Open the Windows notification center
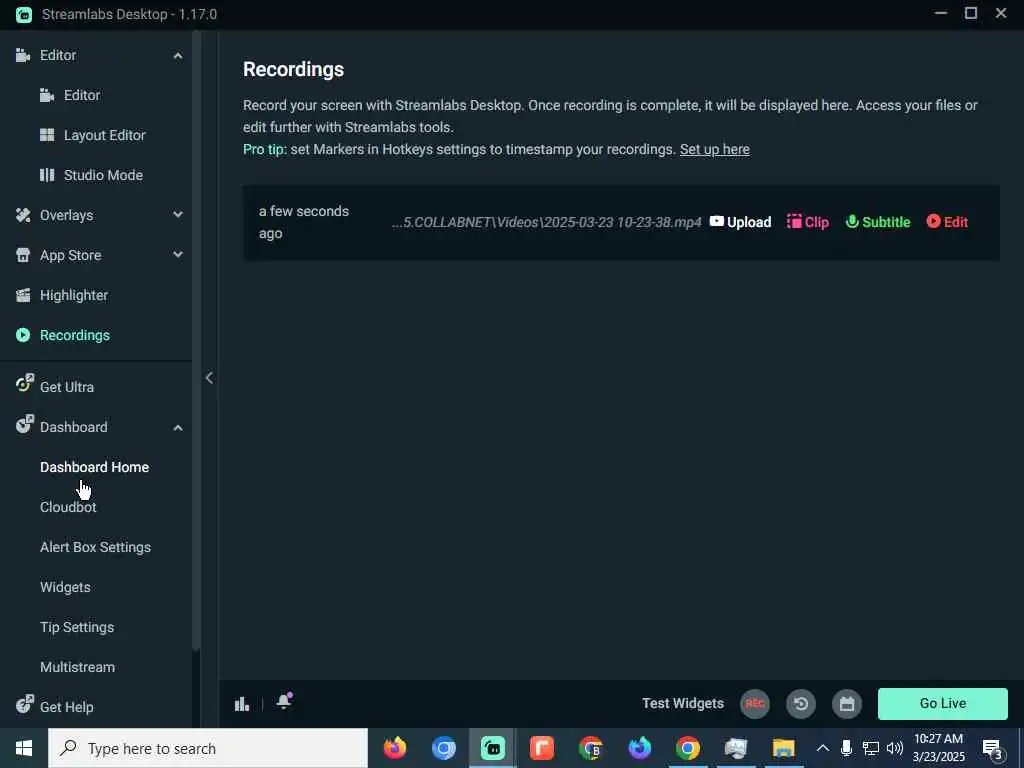The image size is (1024, 768). point(992,748)
